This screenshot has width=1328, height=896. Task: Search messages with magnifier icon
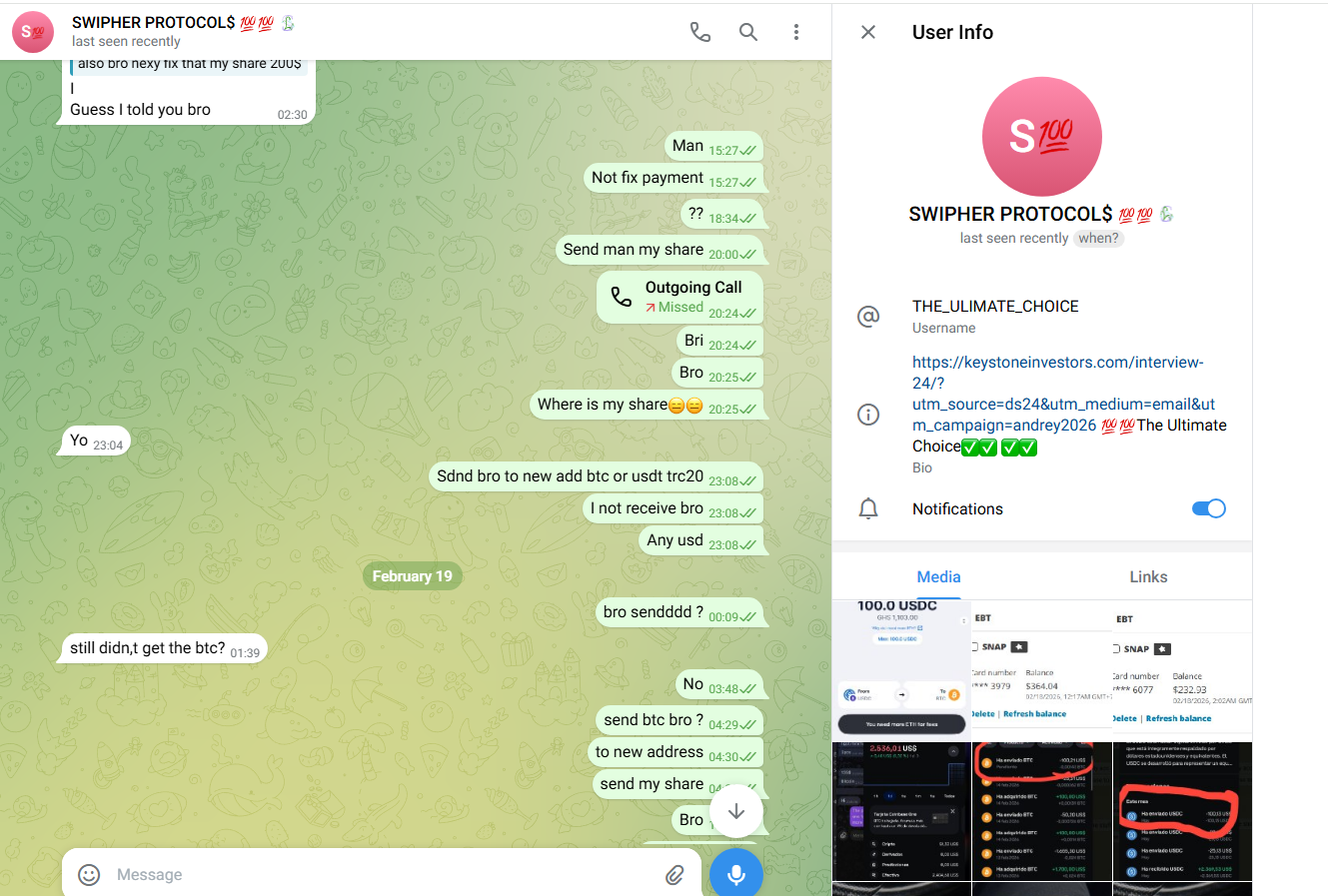pyautogui.click(x=747, y=32)
